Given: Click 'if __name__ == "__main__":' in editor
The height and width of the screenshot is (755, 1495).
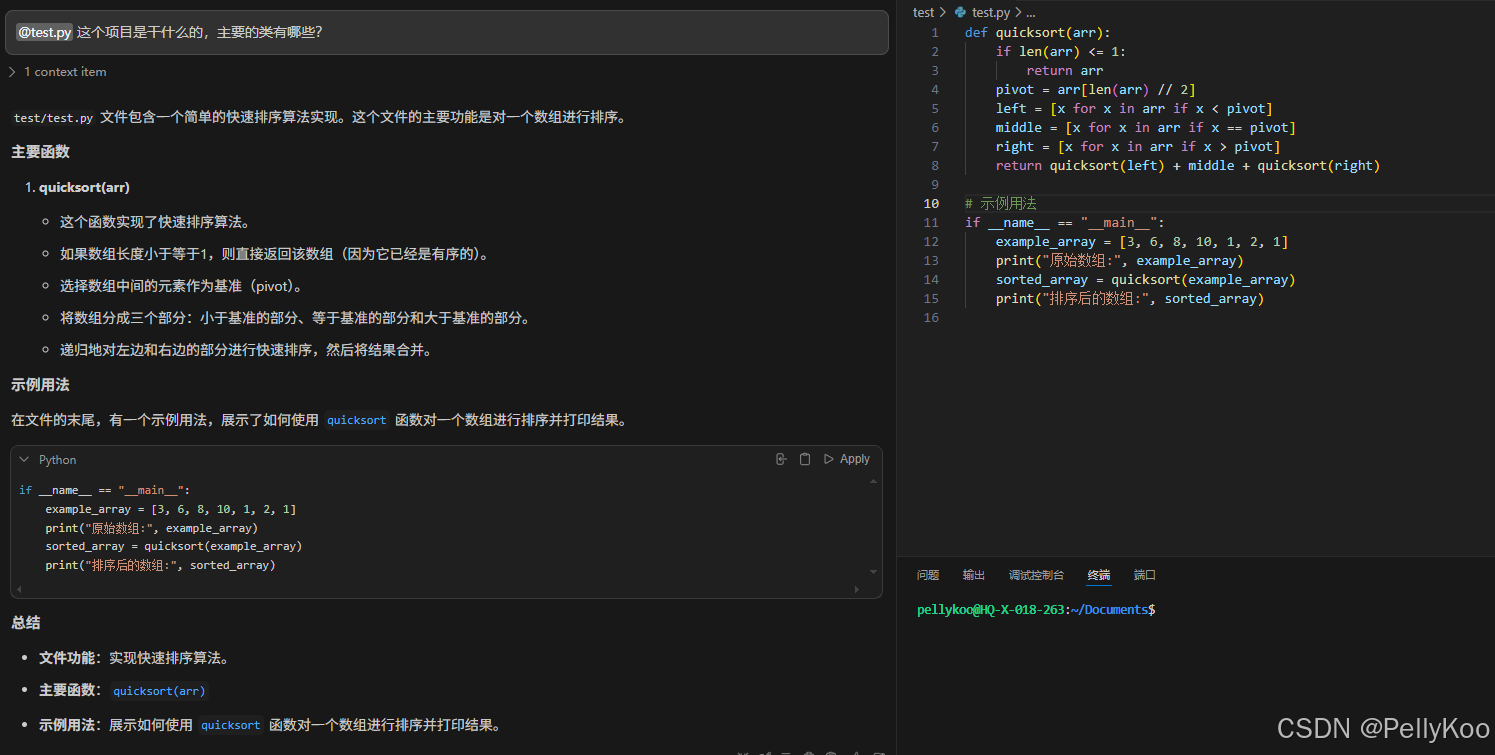Looking at the screenshot, I should (1065, 223).
